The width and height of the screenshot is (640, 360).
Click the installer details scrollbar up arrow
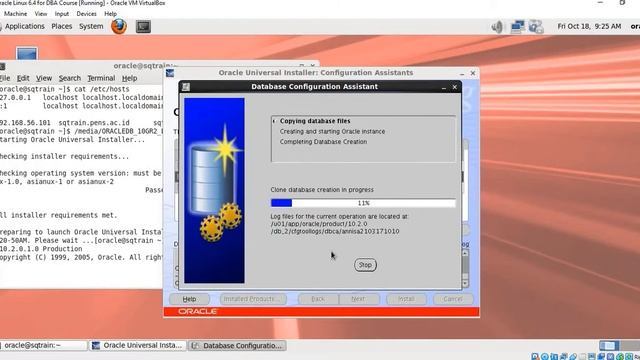tap(465, 253)
